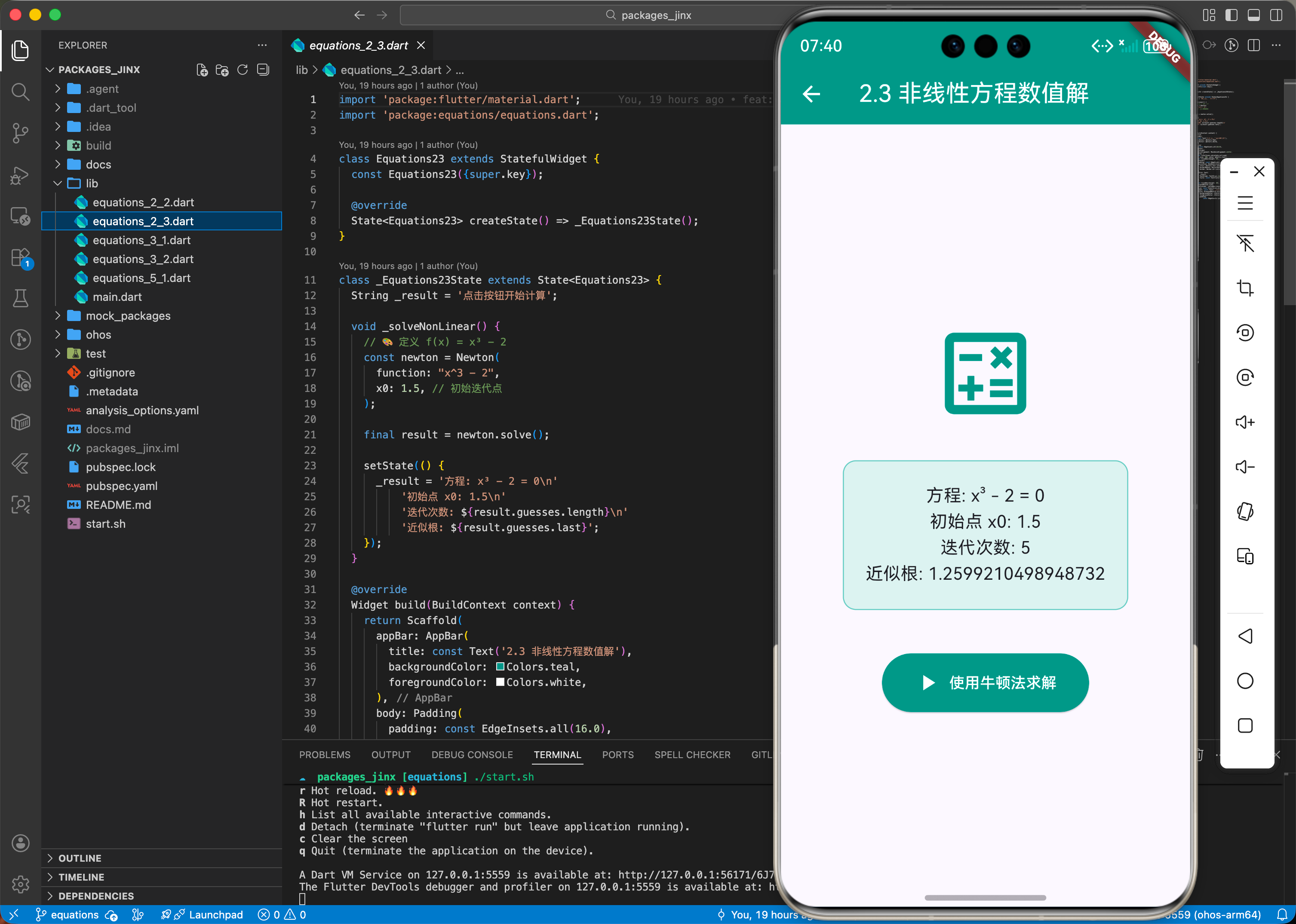Expand the OUTLINE section
This screenshot has height=924, width=1296.
(x=80, y=858)
